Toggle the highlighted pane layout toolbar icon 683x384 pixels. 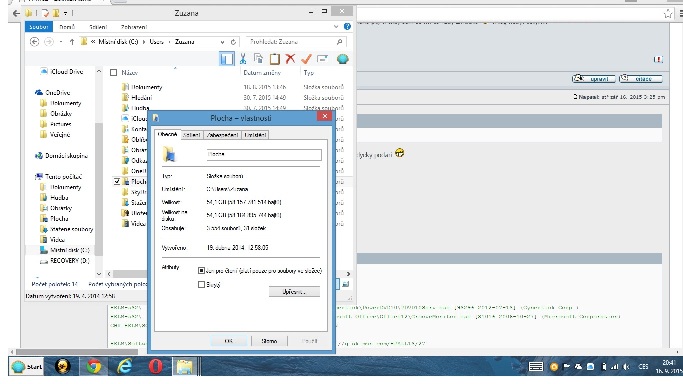[x=227, y=59]
